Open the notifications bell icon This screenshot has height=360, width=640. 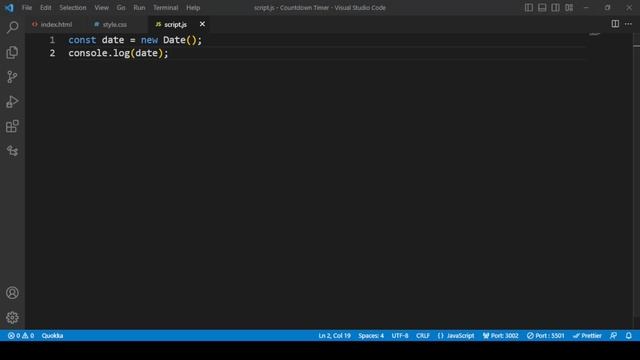[x=629, y=336]
